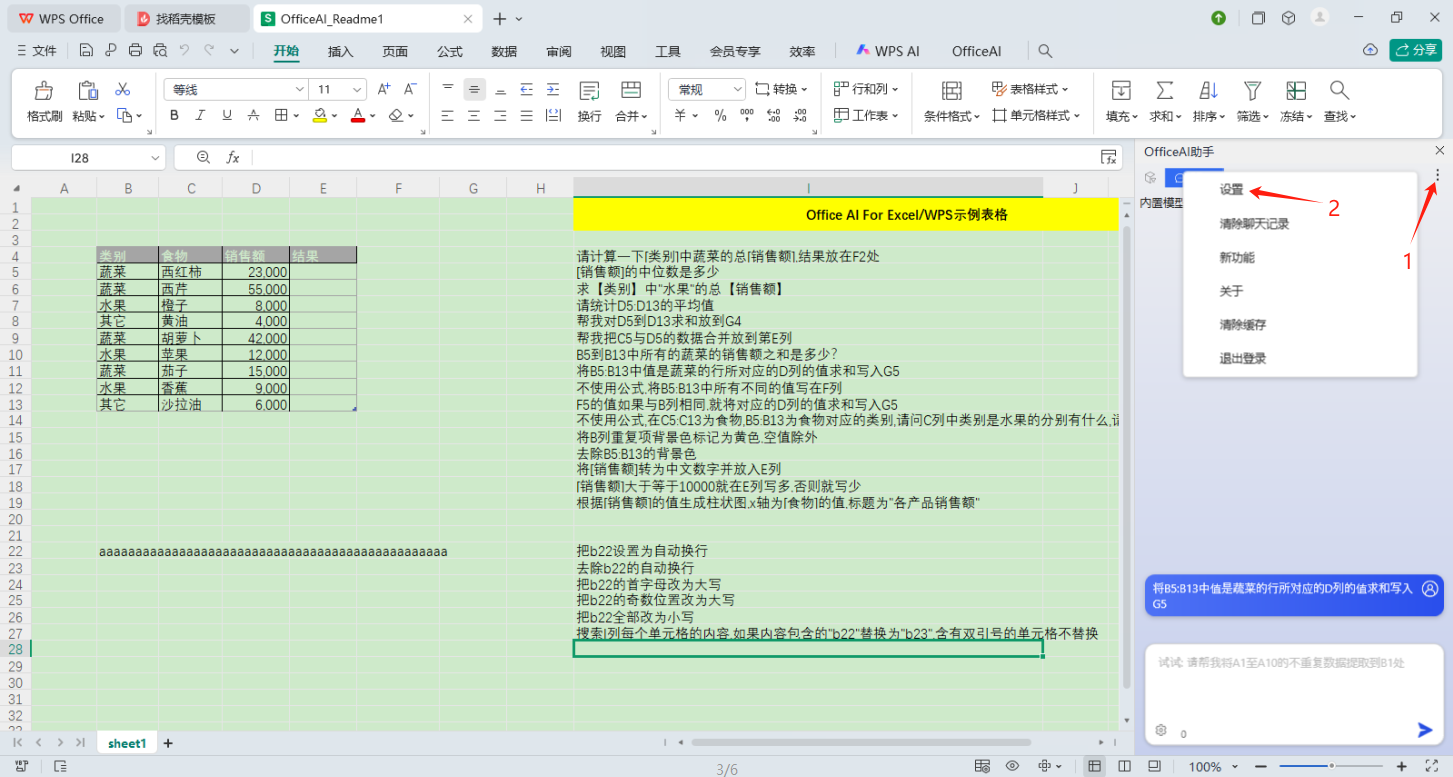Open OfficeAI panel three-dot more menu

pos(1437,175)
